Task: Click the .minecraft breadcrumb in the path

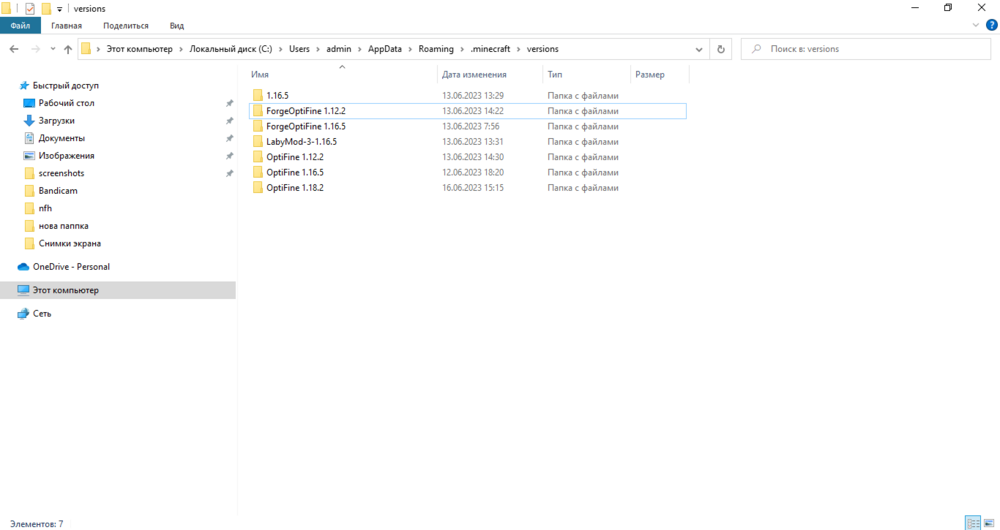Action: pos(490,49)
